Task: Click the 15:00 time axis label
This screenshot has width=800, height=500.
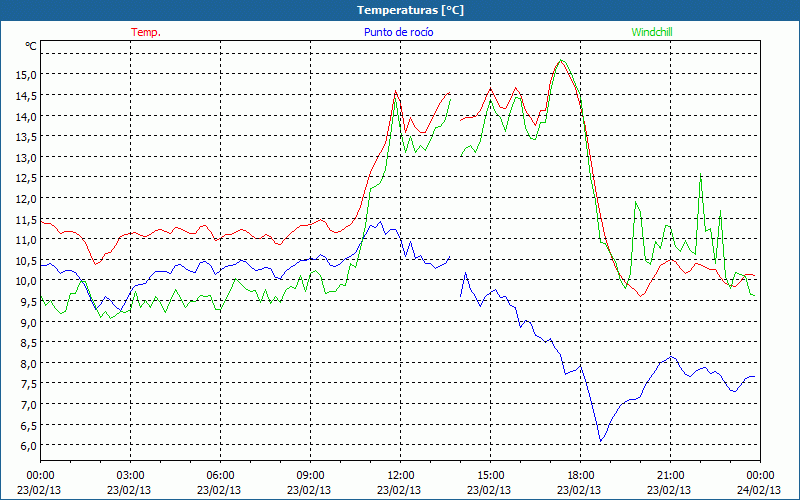Action: [x=490, y=476]
